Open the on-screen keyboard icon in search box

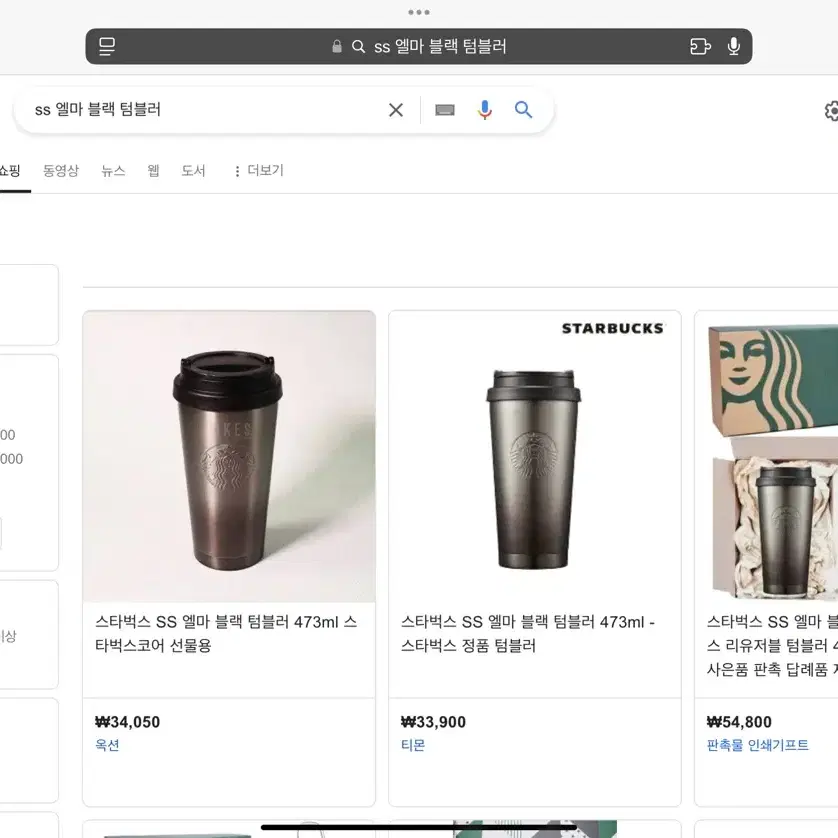click(x=445, y=110)
